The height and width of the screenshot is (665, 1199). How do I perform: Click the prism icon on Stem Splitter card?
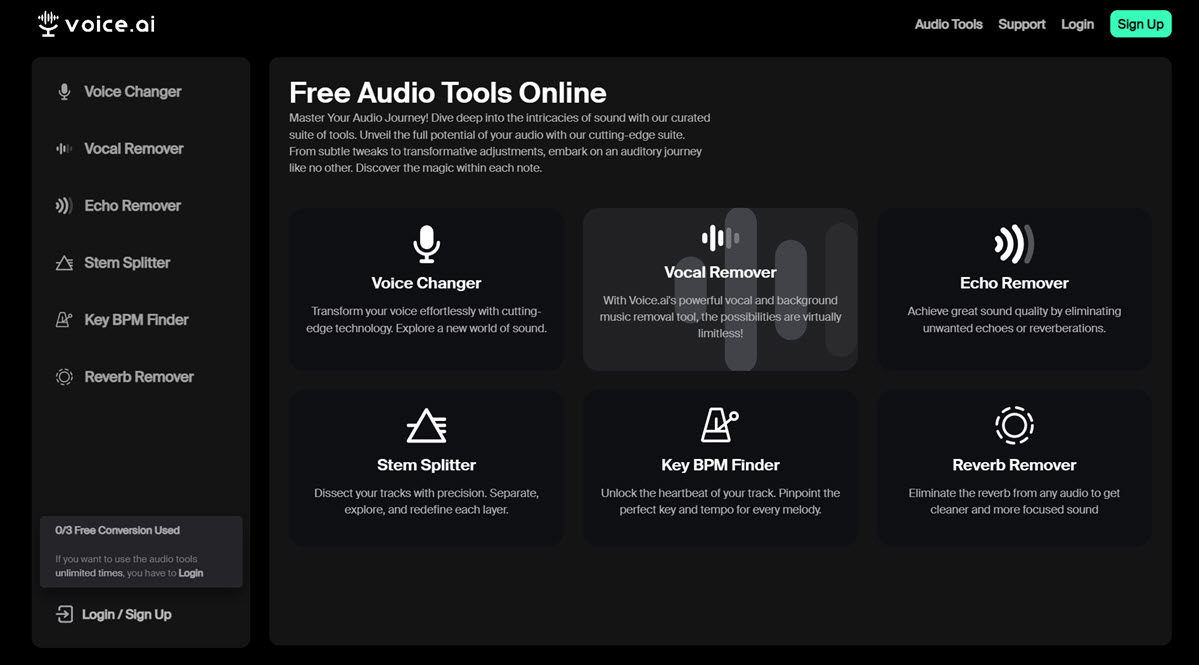click(426, 427)
